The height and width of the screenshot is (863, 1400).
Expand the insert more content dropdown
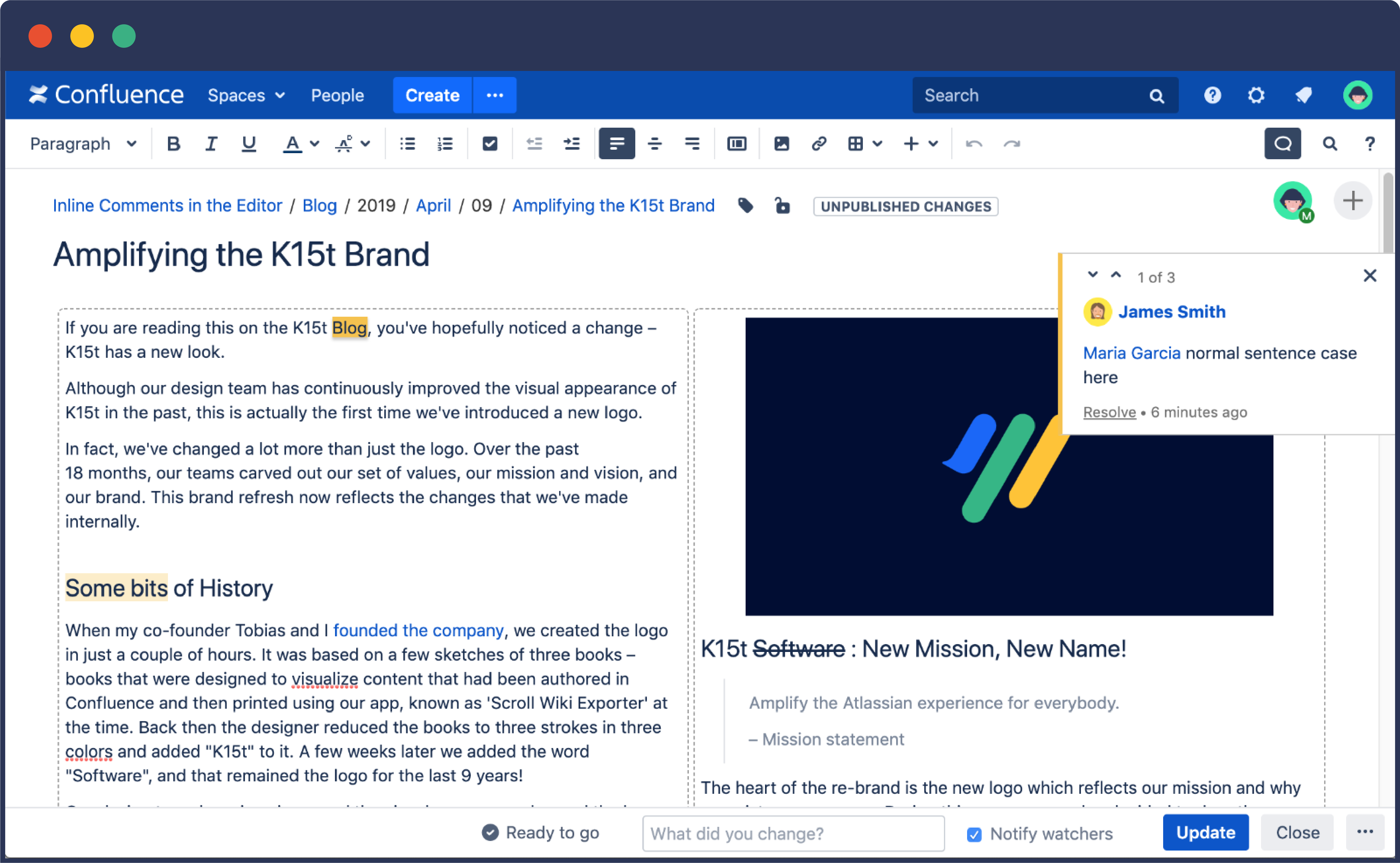coord(933,144)
